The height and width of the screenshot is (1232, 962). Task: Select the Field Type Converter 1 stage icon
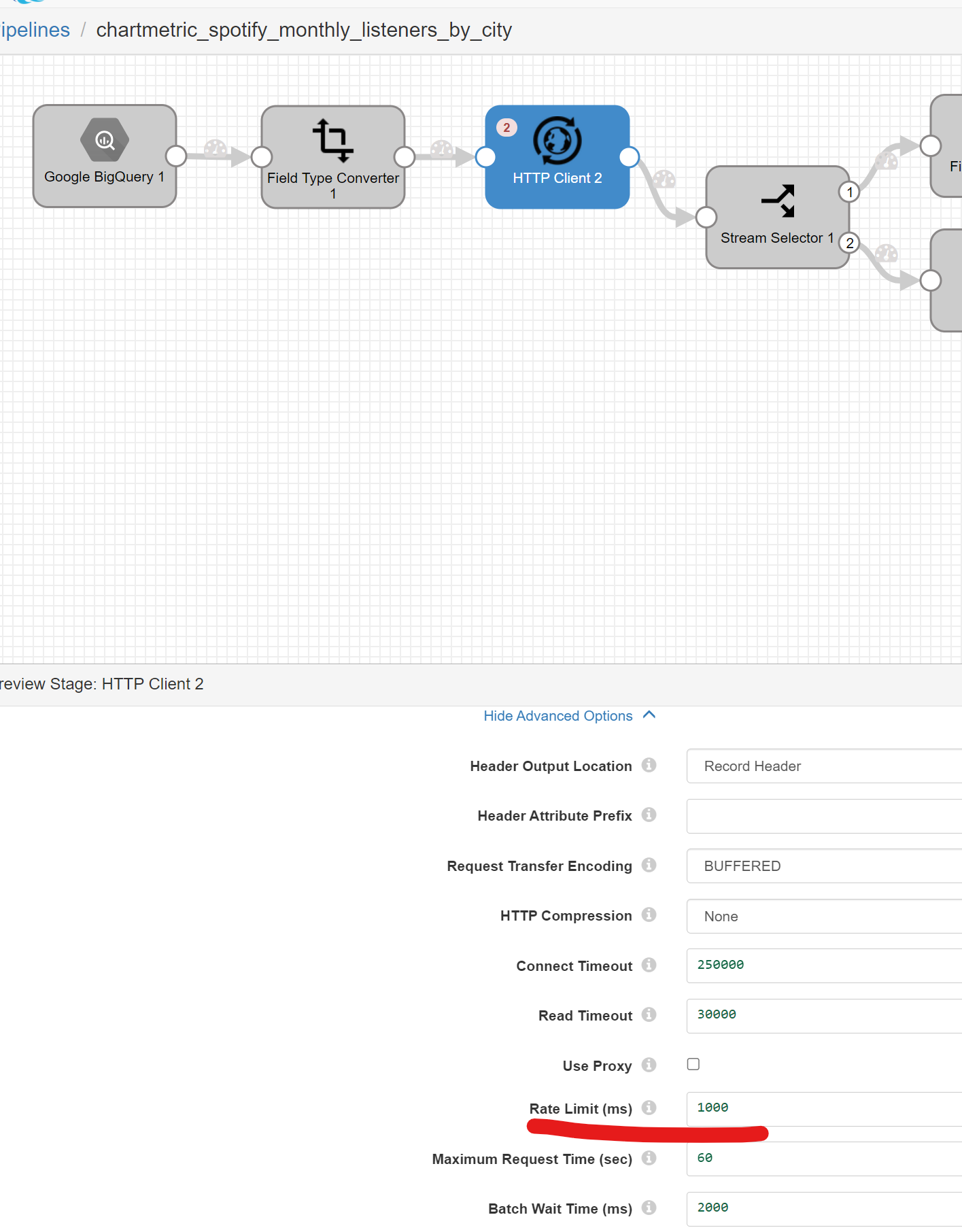[x=332, y=140]
